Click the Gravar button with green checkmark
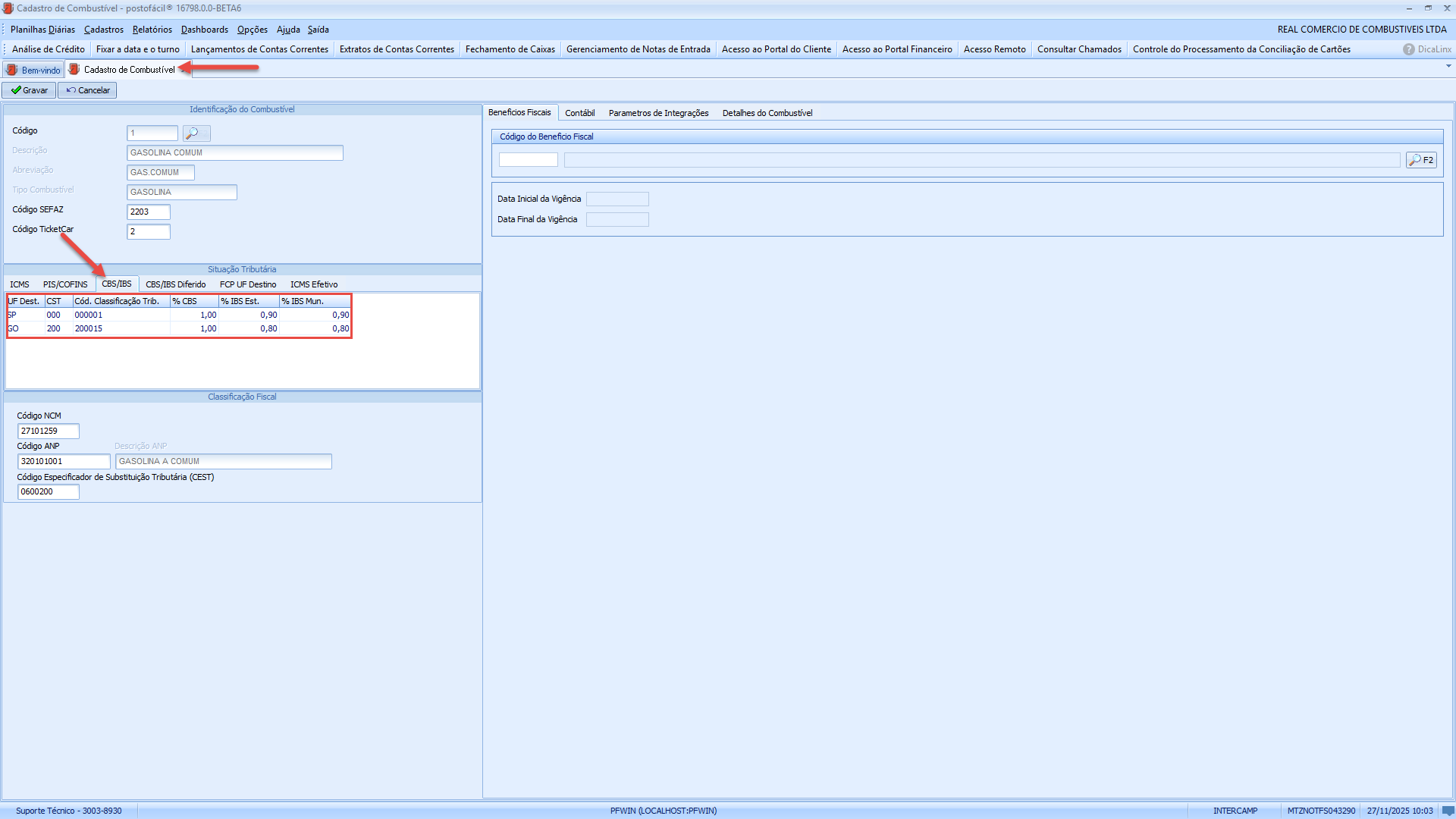 29,90
